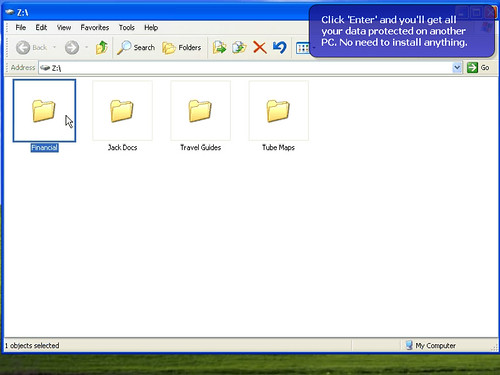Toggle the Folders pane
The width and height of the screenshot is (500, 375).
point(182,48)
